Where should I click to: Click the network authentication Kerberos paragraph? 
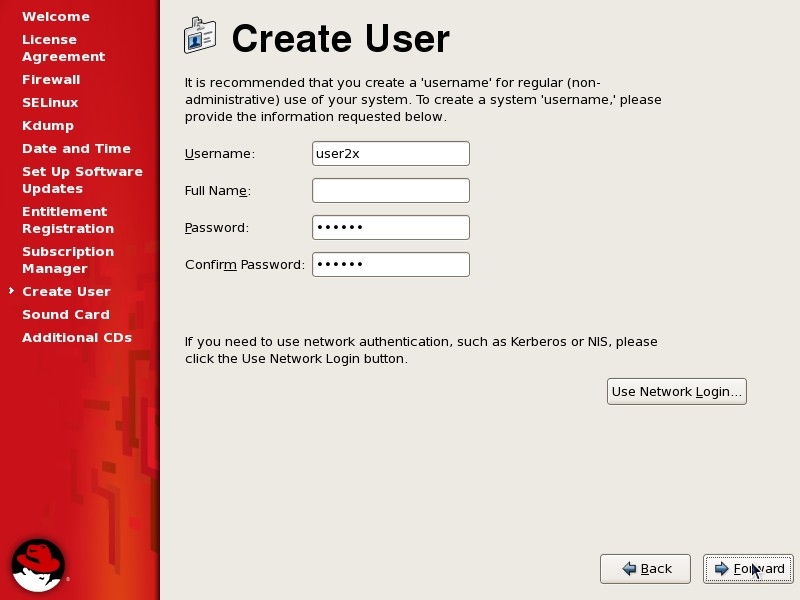click(421, 350)
